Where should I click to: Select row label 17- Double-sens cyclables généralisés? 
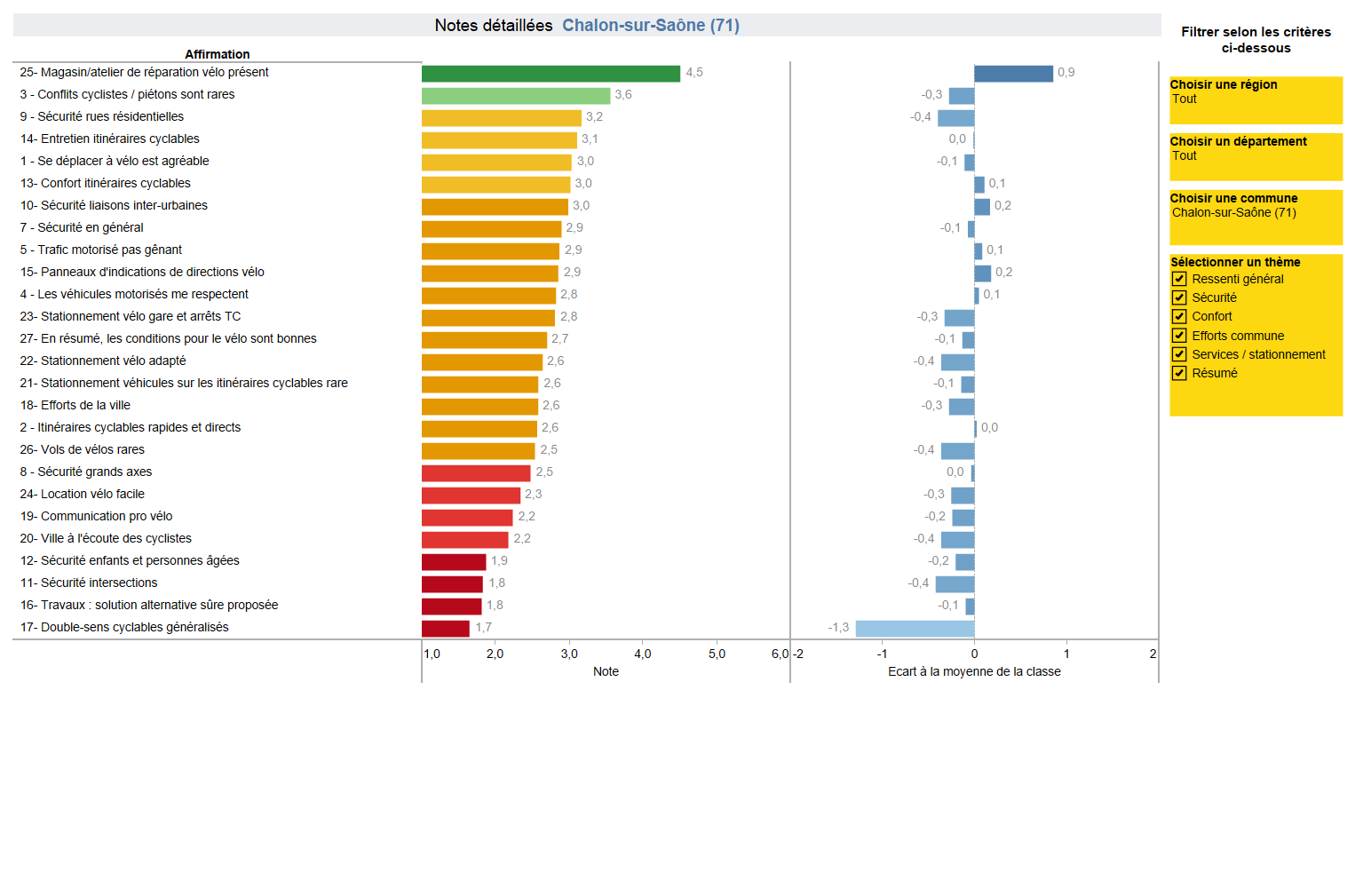(x=124, y=627)
